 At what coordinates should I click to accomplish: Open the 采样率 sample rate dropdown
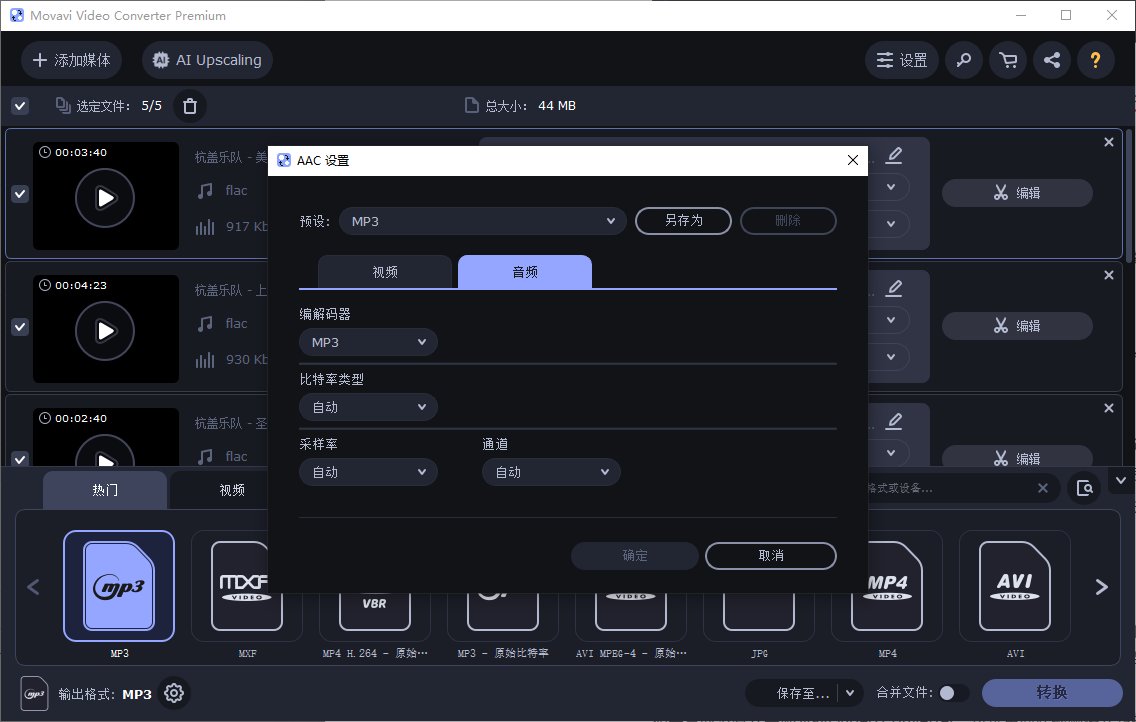(x=368, y=471)
